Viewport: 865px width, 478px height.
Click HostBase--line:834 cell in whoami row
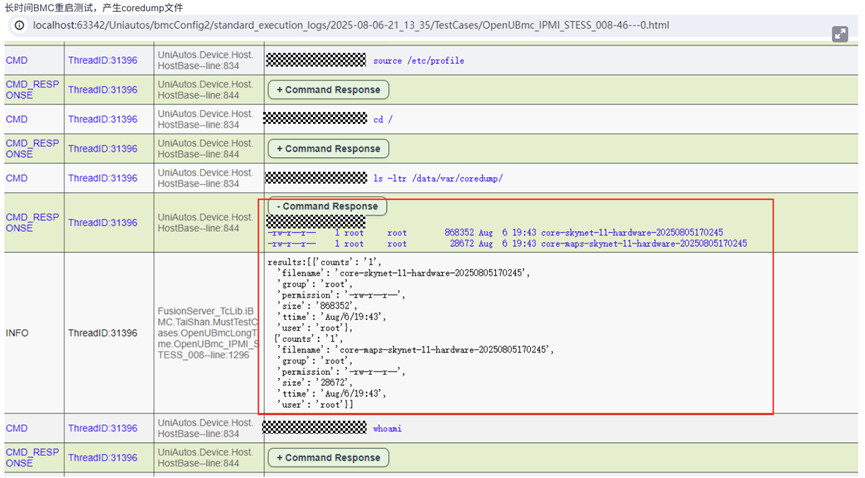pos(205,428)
